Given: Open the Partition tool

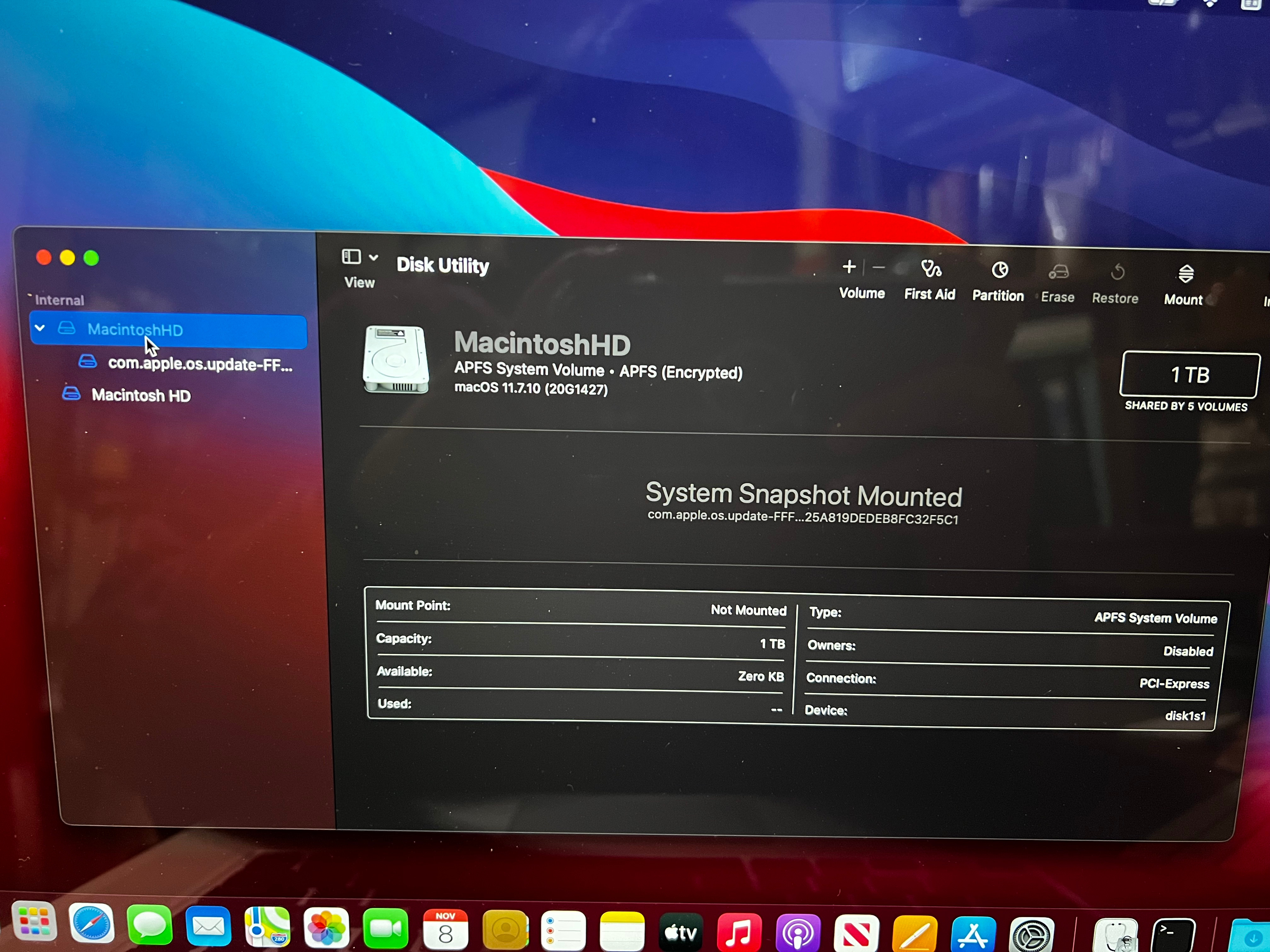Looking at the screenshot, I should click(x=998, y=282).
